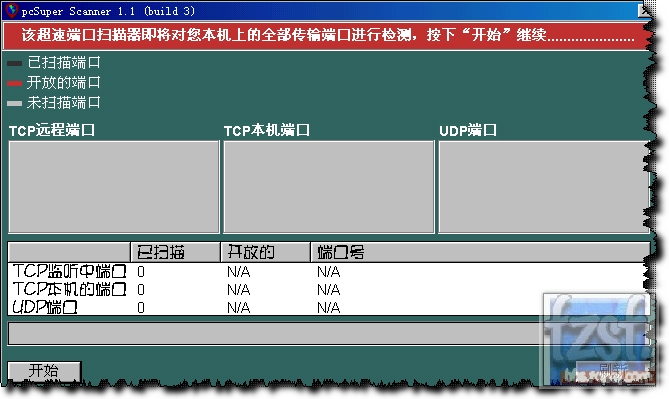Click the 已扫描端口 legend label

pyautogui.click(x=64, y=63)
